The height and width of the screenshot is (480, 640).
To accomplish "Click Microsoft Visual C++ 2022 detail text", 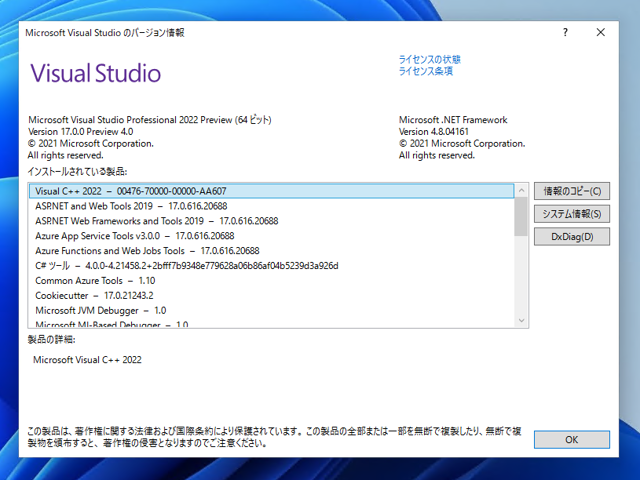I will click(87, 360).
